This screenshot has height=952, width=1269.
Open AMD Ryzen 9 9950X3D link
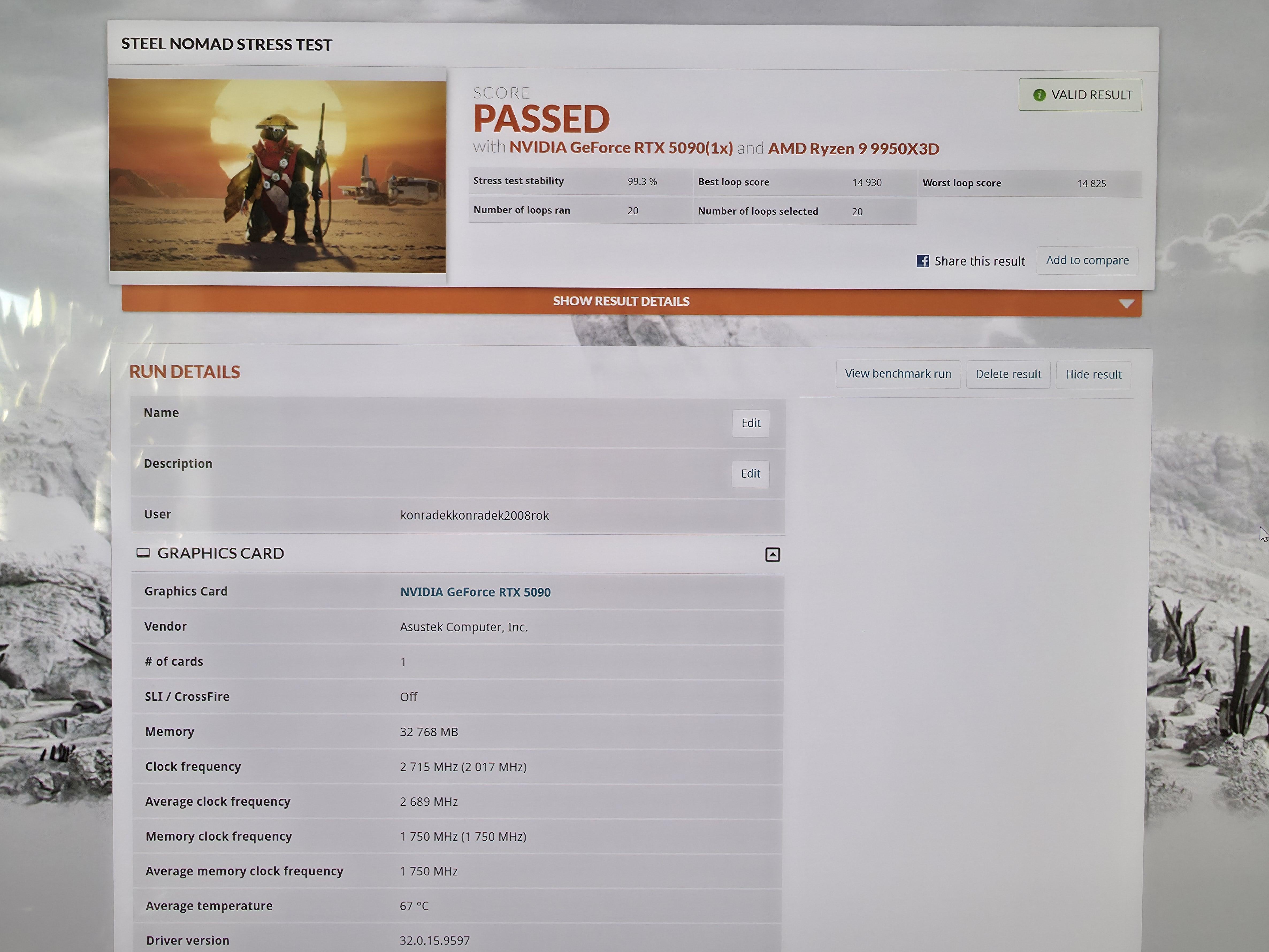click(853, 148)
